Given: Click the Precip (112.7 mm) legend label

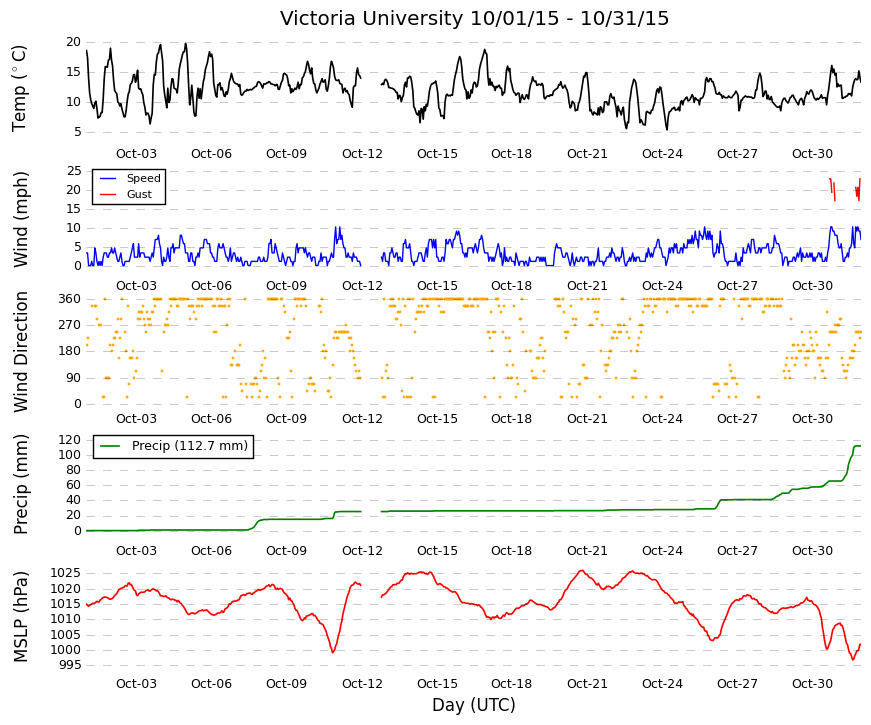Looking at the screenshot, I should pos(190,446).
